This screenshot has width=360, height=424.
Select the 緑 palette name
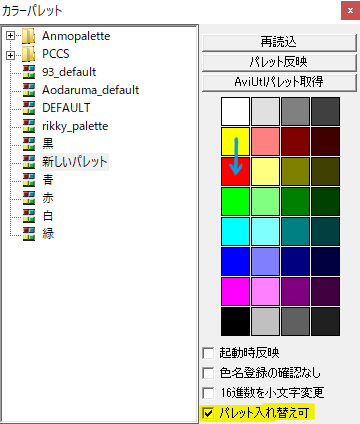point(48,234)
